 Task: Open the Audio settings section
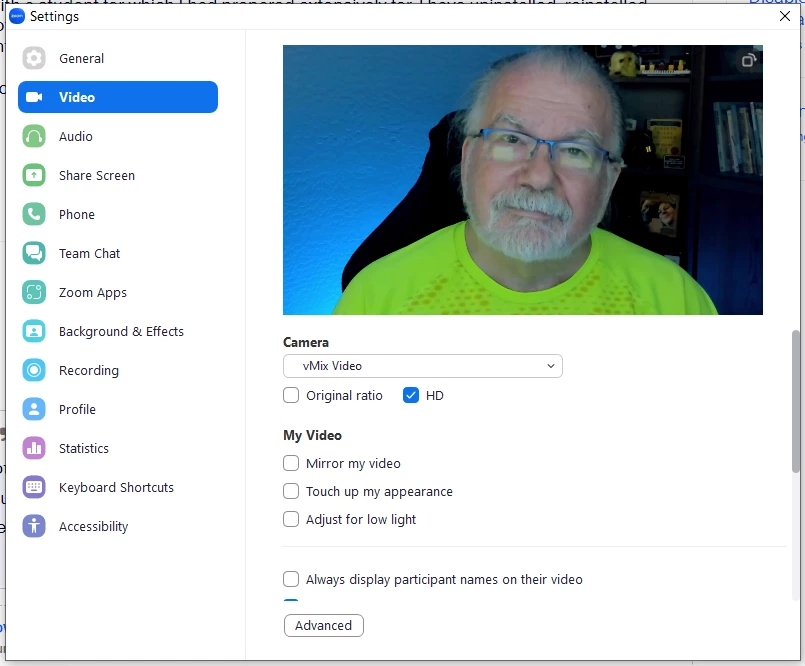[x=118, y=136]
